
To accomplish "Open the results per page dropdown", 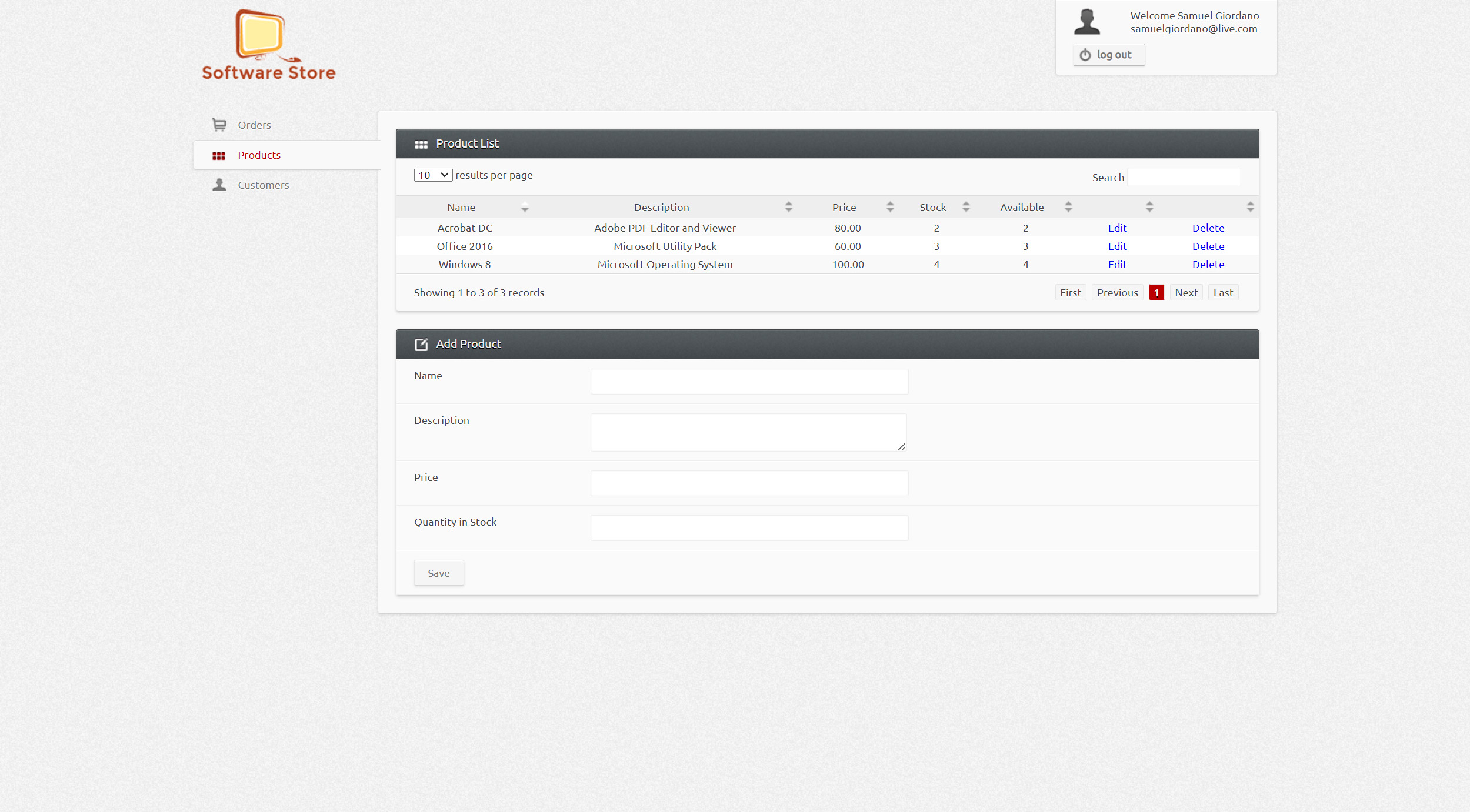I will click(x=432, y=175).
